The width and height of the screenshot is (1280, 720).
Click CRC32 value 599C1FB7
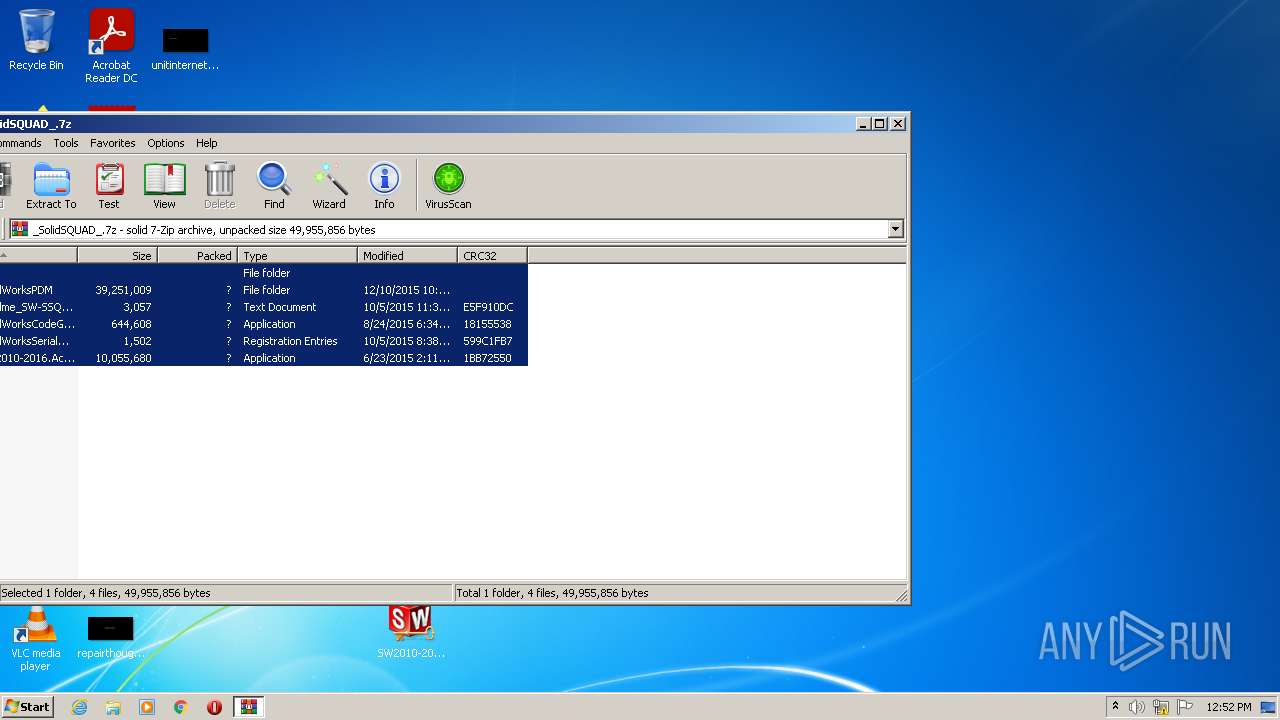[488, 341]
